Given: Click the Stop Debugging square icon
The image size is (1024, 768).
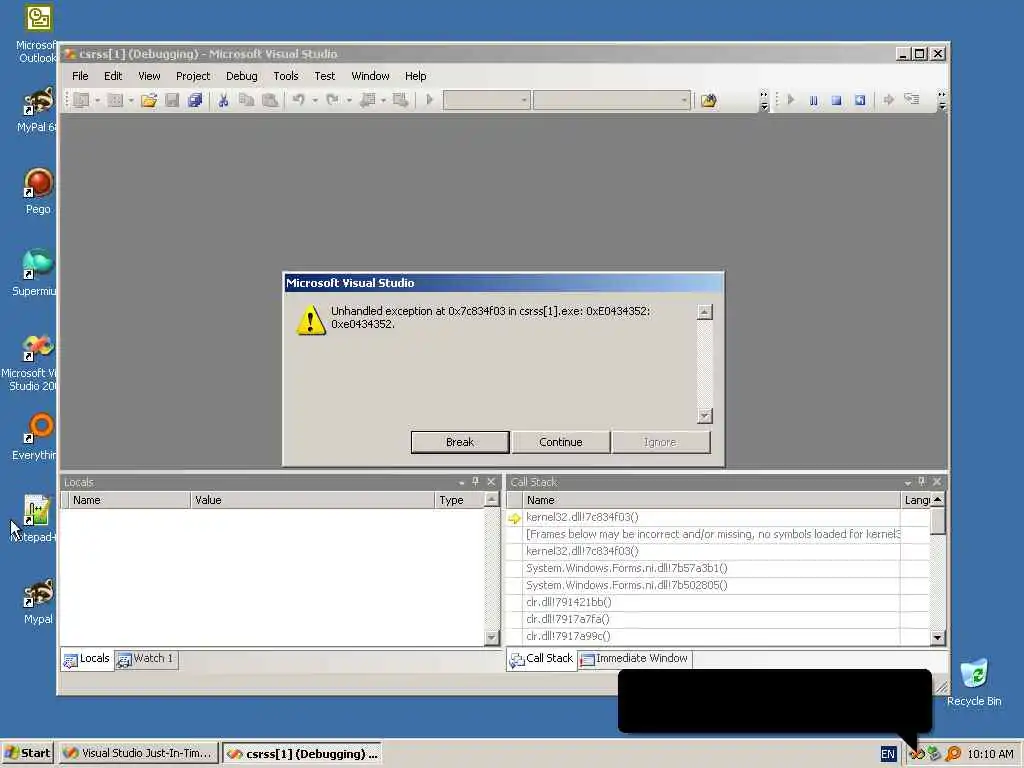Looking at the screenshot, I should [837, 100].
